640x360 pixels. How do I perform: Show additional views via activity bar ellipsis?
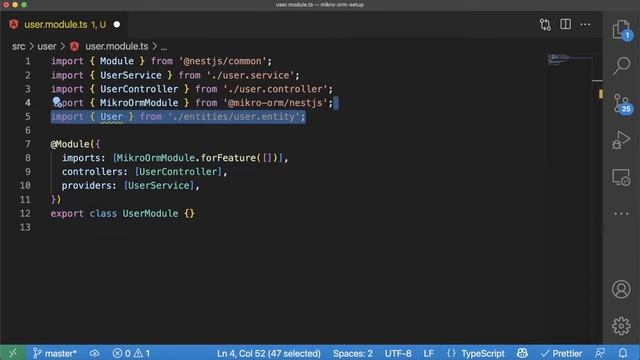coord(621,213)
